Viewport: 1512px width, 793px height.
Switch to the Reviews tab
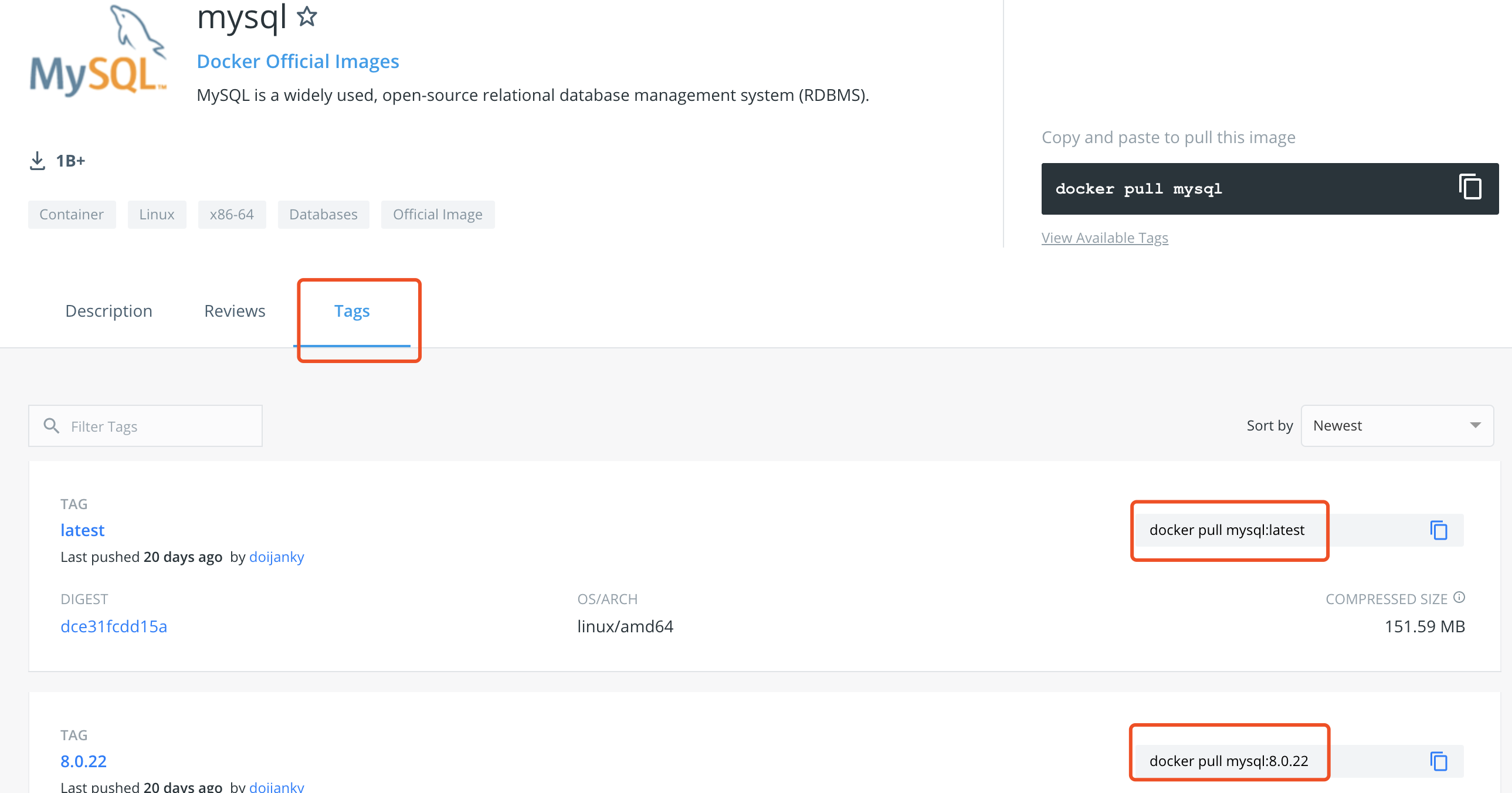coord(235,310)
